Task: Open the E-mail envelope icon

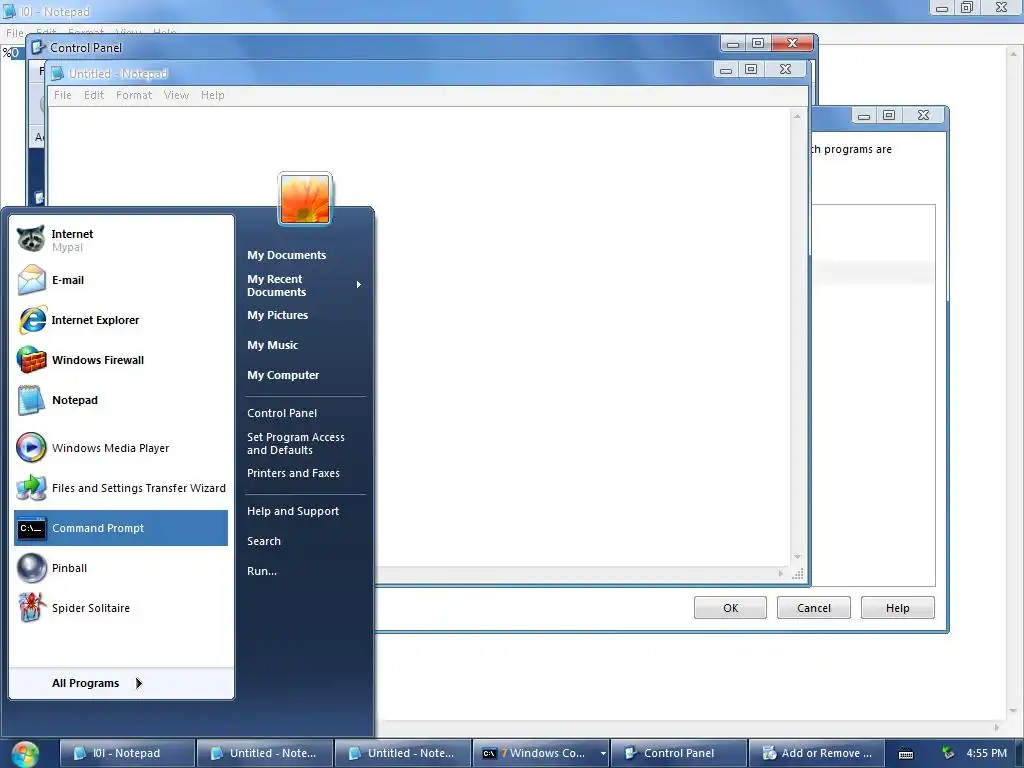Action: point(31,280)
